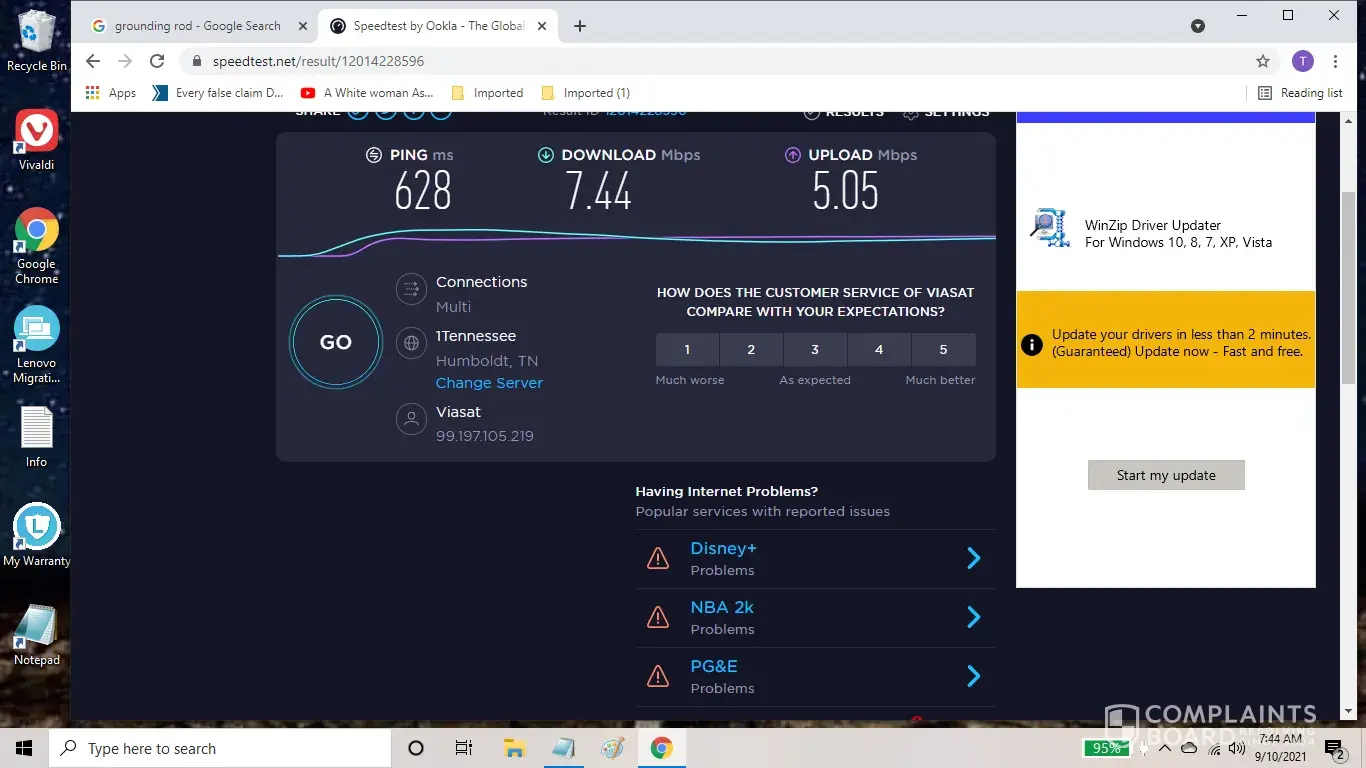Open Reading list in bookmarks bar
The height and width of the screenshot is (768, 1366).
(1299, 93)
